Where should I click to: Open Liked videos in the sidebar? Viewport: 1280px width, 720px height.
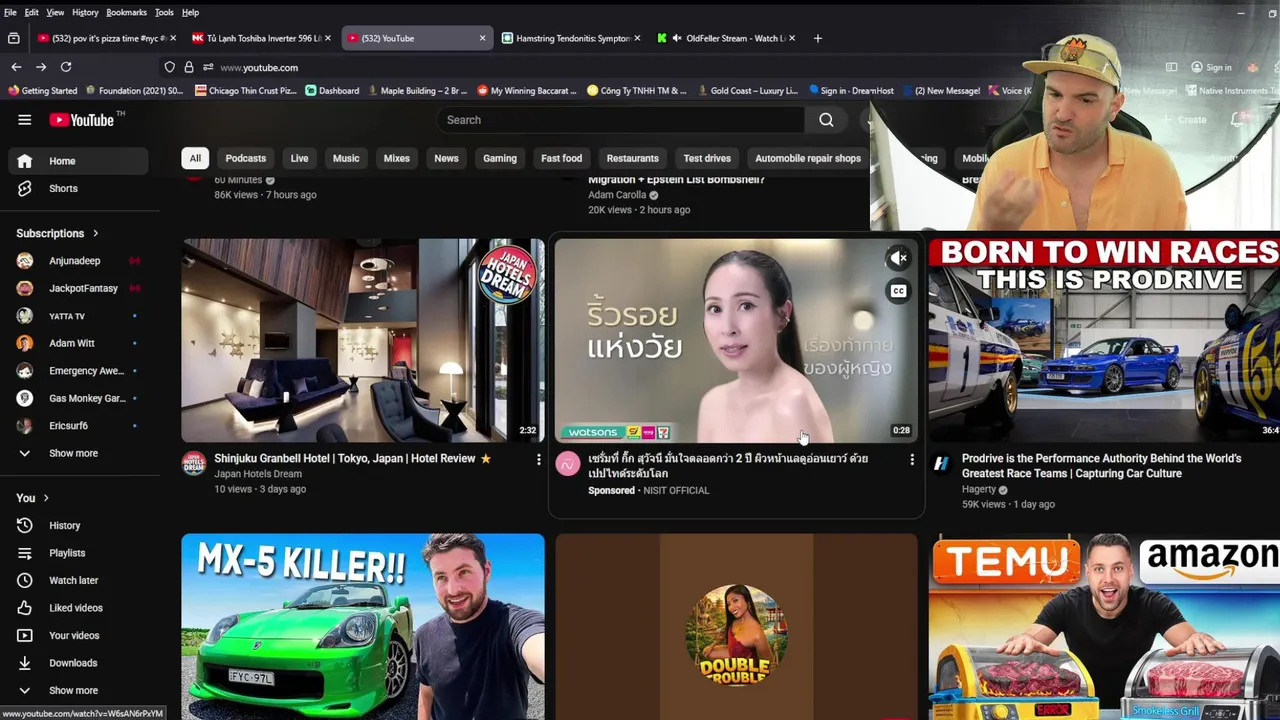pyautogui.click(x=78, y=608)
